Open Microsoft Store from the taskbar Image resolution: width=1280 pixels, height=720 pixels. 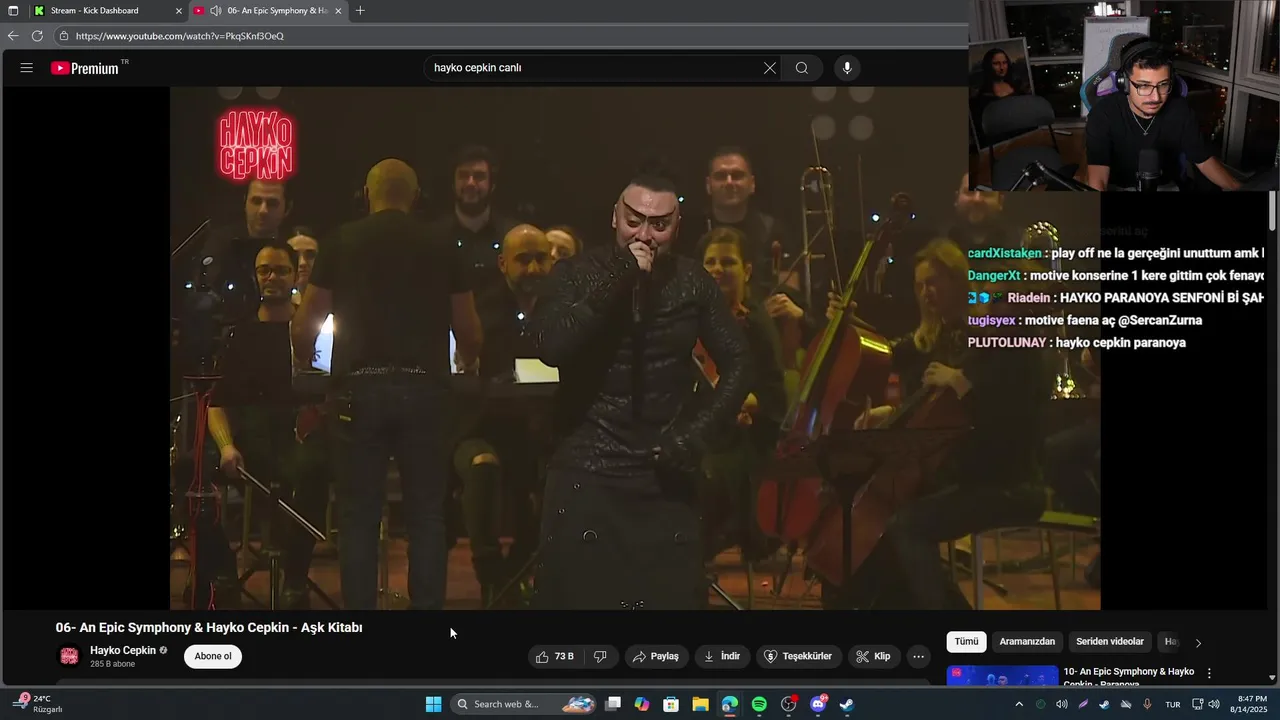pos(671,704)
